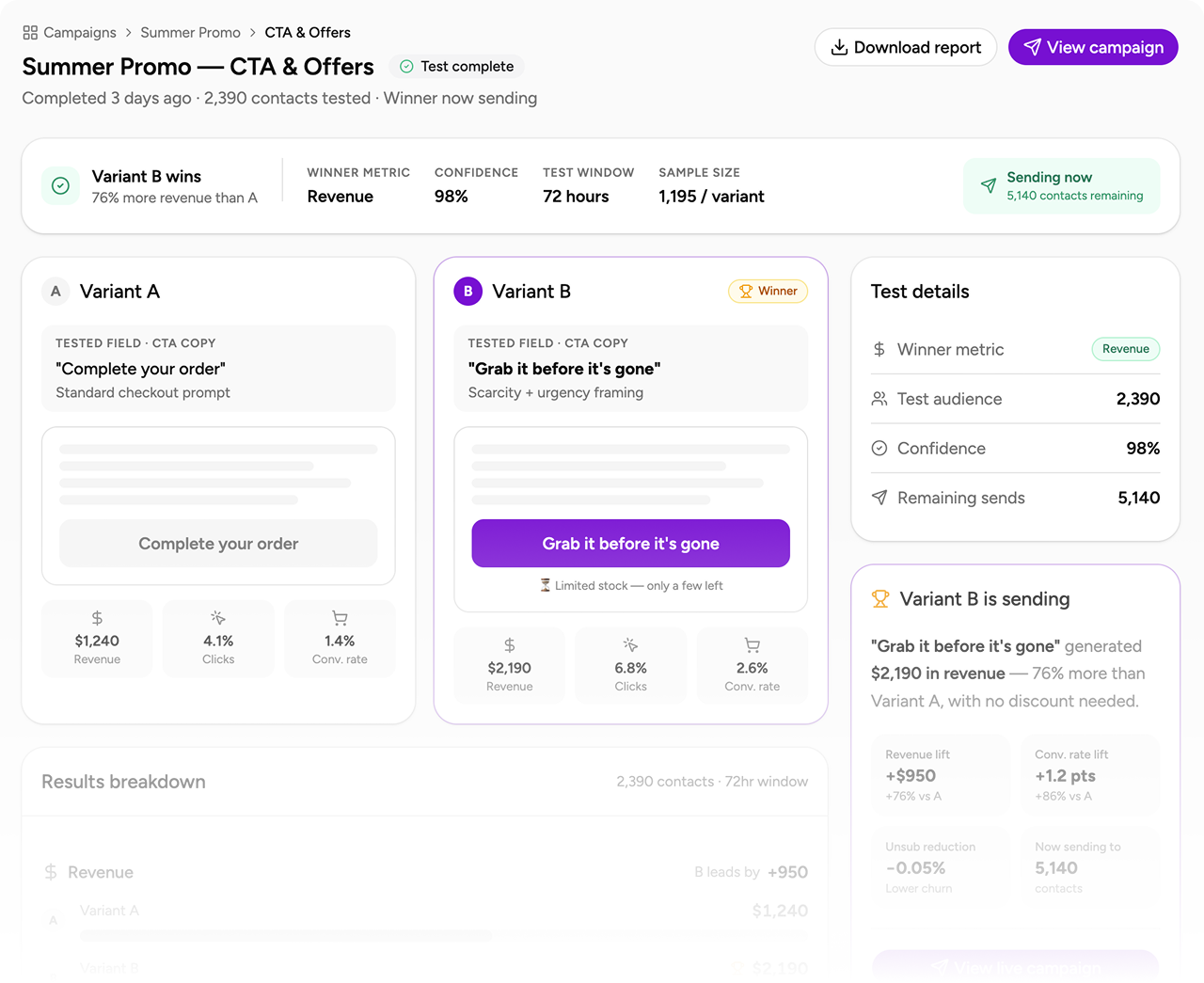Click the cart icon above Variant B conversion rate

pos(752,645)
